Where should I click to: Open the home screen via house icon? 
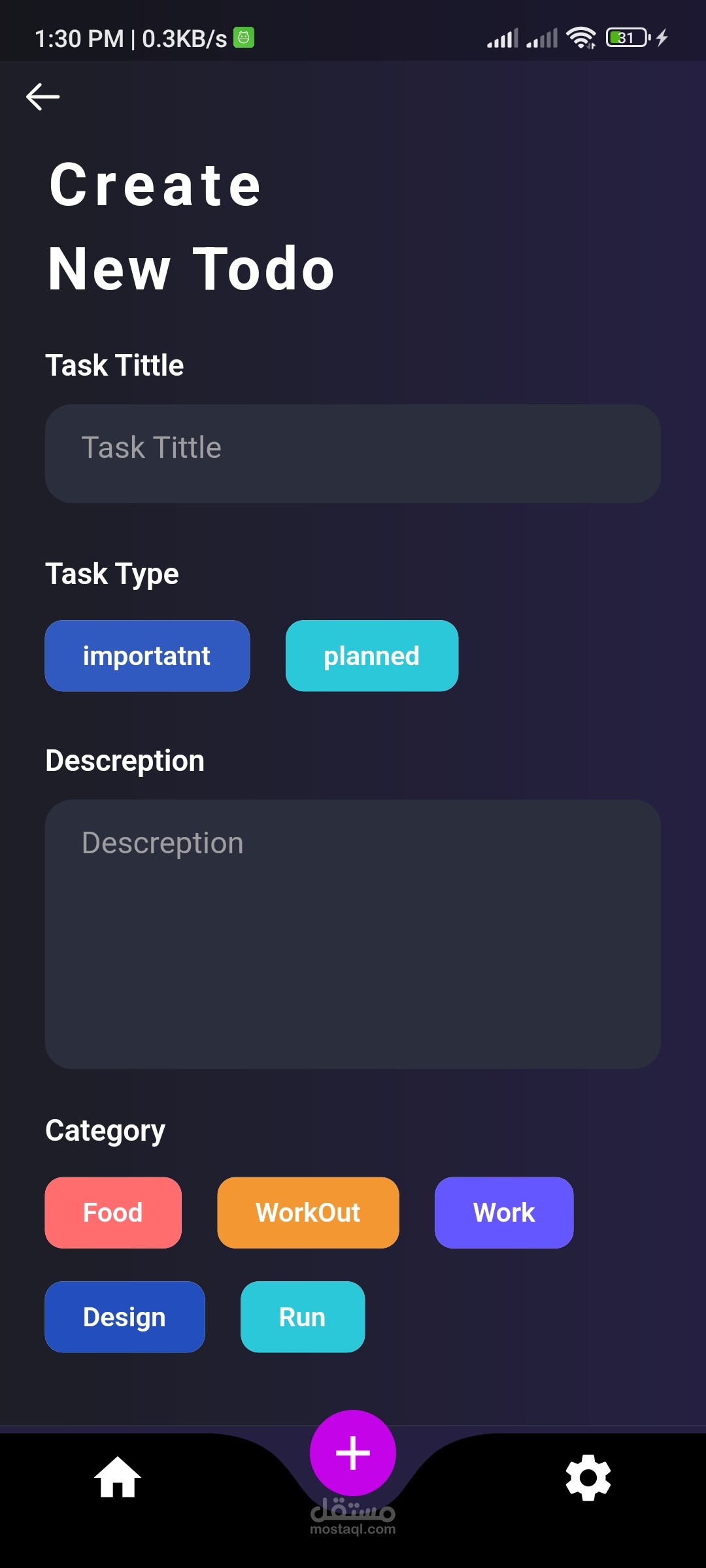click(118, 1478)
